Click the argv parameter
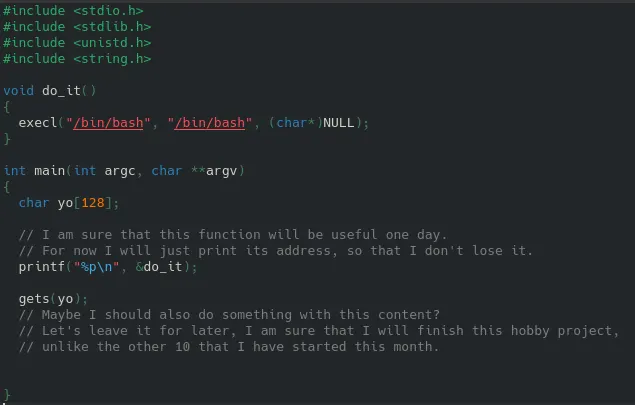Viewport: 635px width, 405px height. pyautogui.click(x=222, y=170)
